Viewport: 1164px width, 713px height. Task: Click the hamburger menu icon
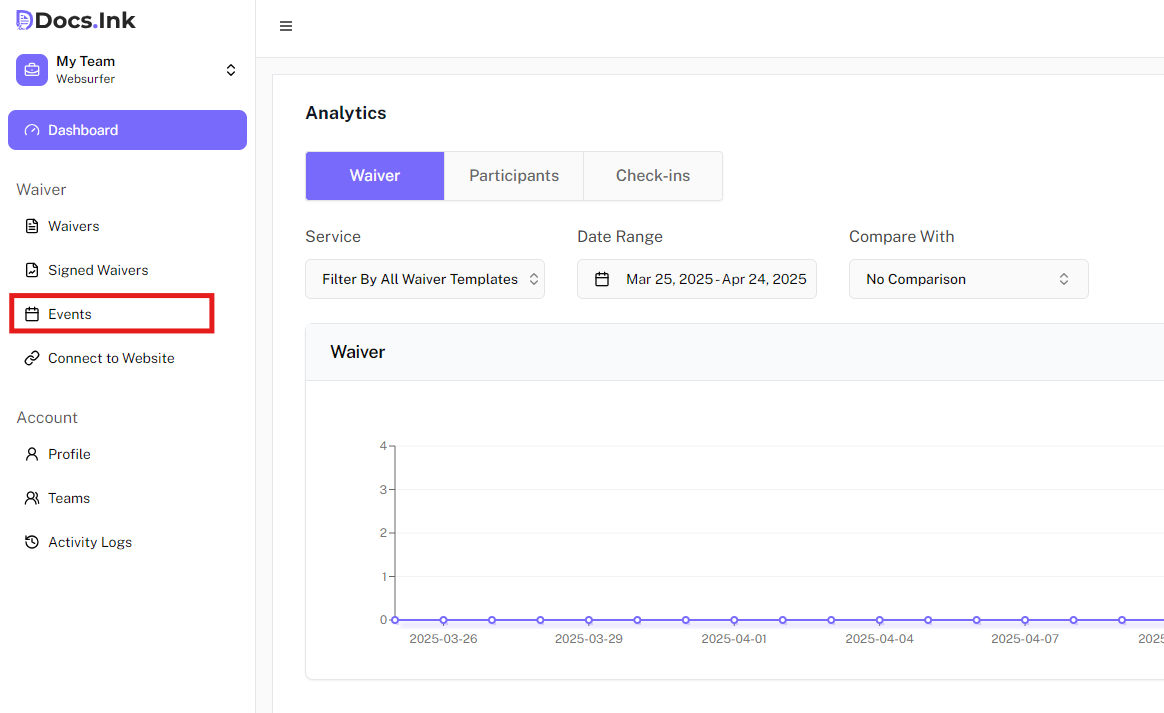286,27
